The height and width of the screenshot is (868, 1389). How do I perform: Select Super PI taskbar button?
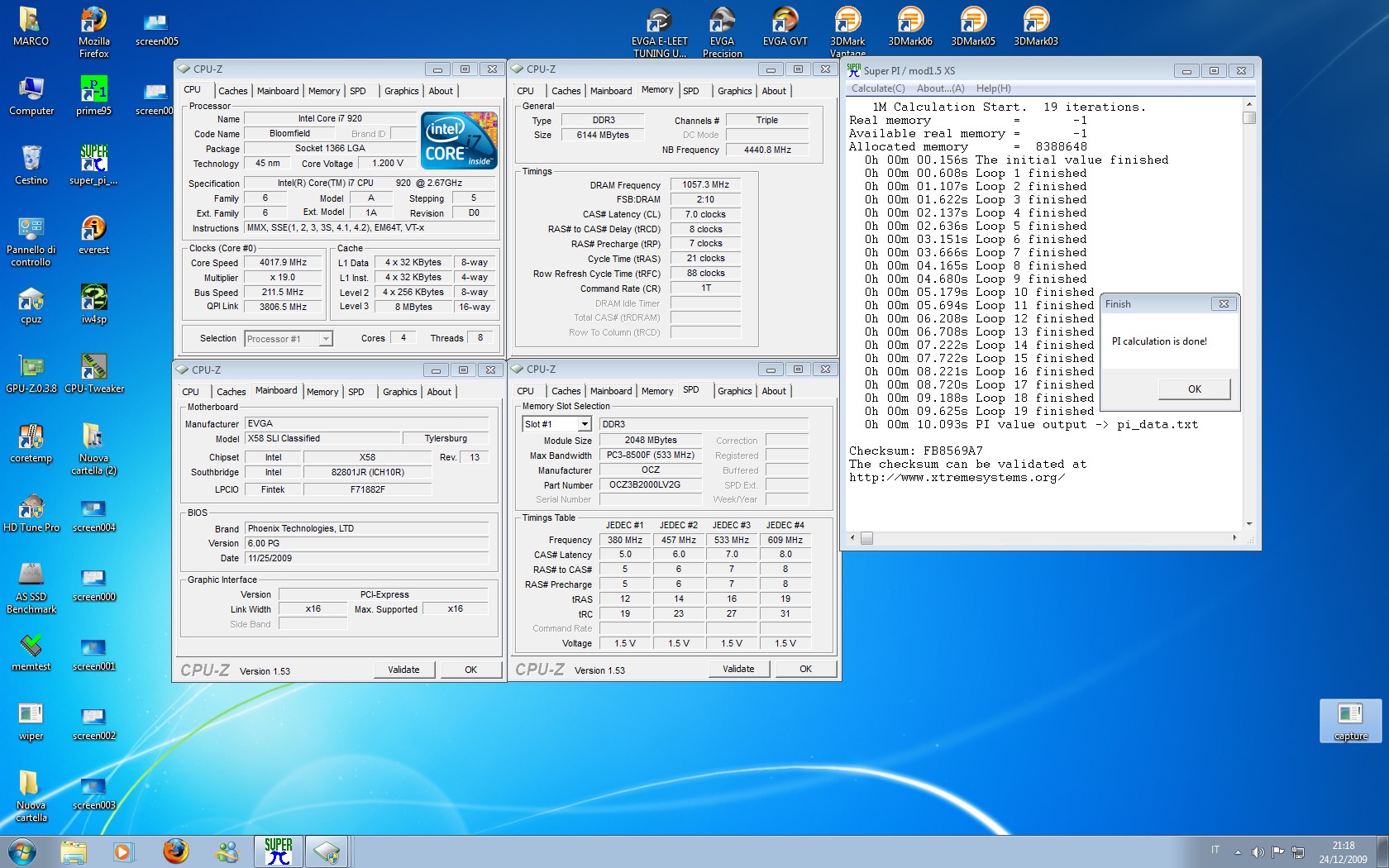tap(278, 851)
